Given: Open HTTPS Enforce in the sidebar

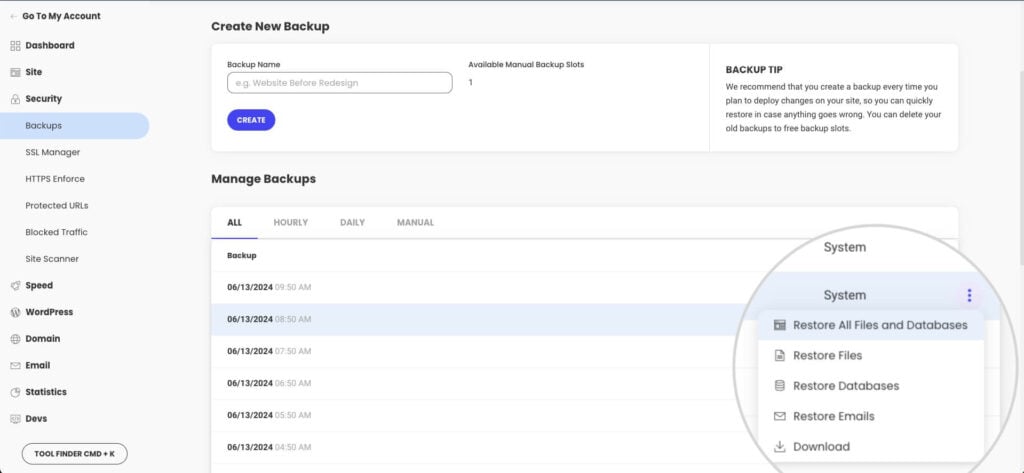Looking at the screenshot, I should pyautogui.click(x=55, y=179).
